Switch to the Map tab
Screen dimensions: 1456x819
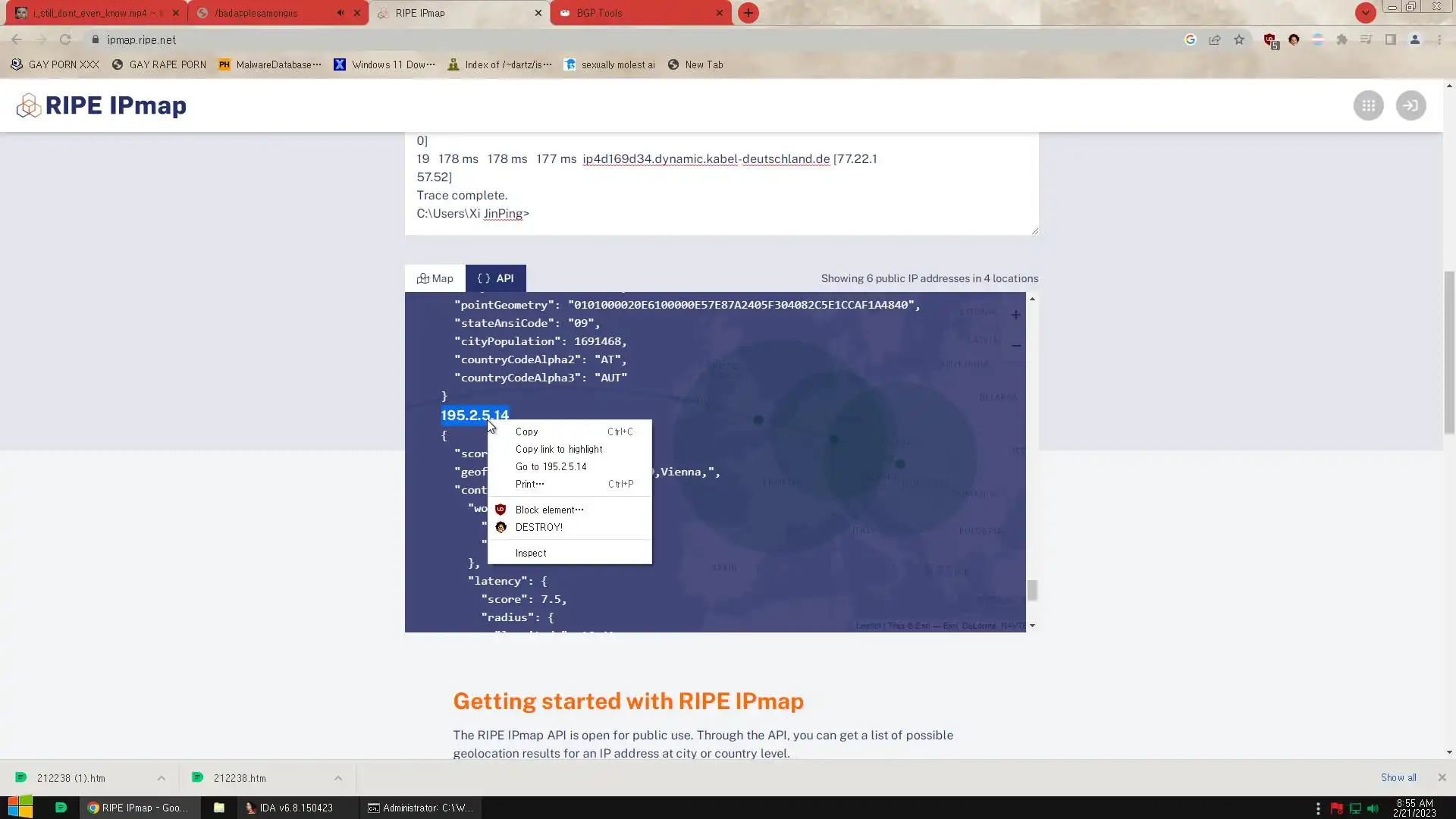coord(435,278)
